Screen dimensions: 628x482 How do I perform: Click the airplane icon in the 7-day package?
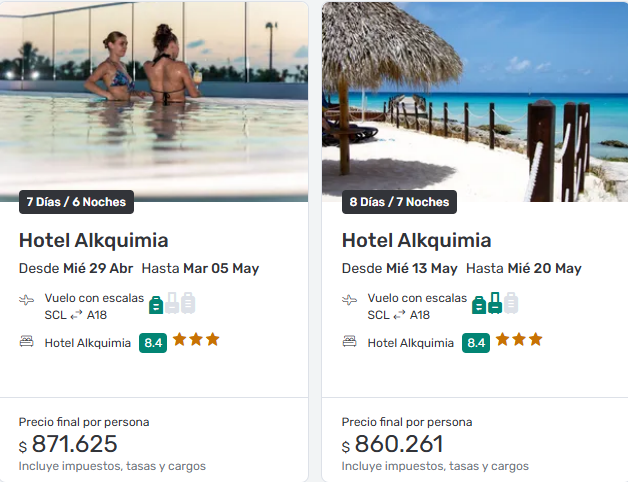click(x=27, y=299)
